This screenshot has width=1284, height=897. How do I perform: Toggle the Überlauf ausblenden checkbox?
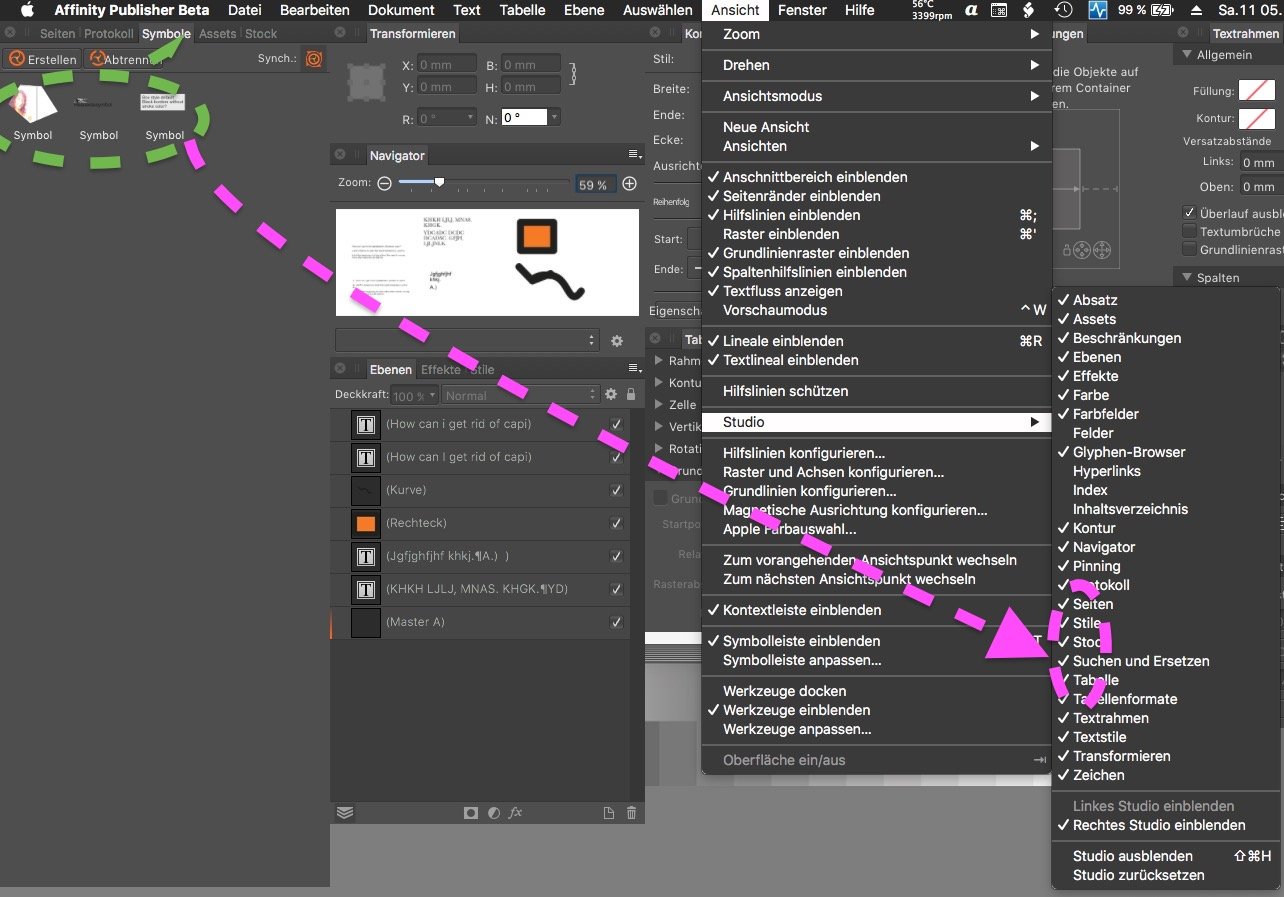(x=1189, y=213)
